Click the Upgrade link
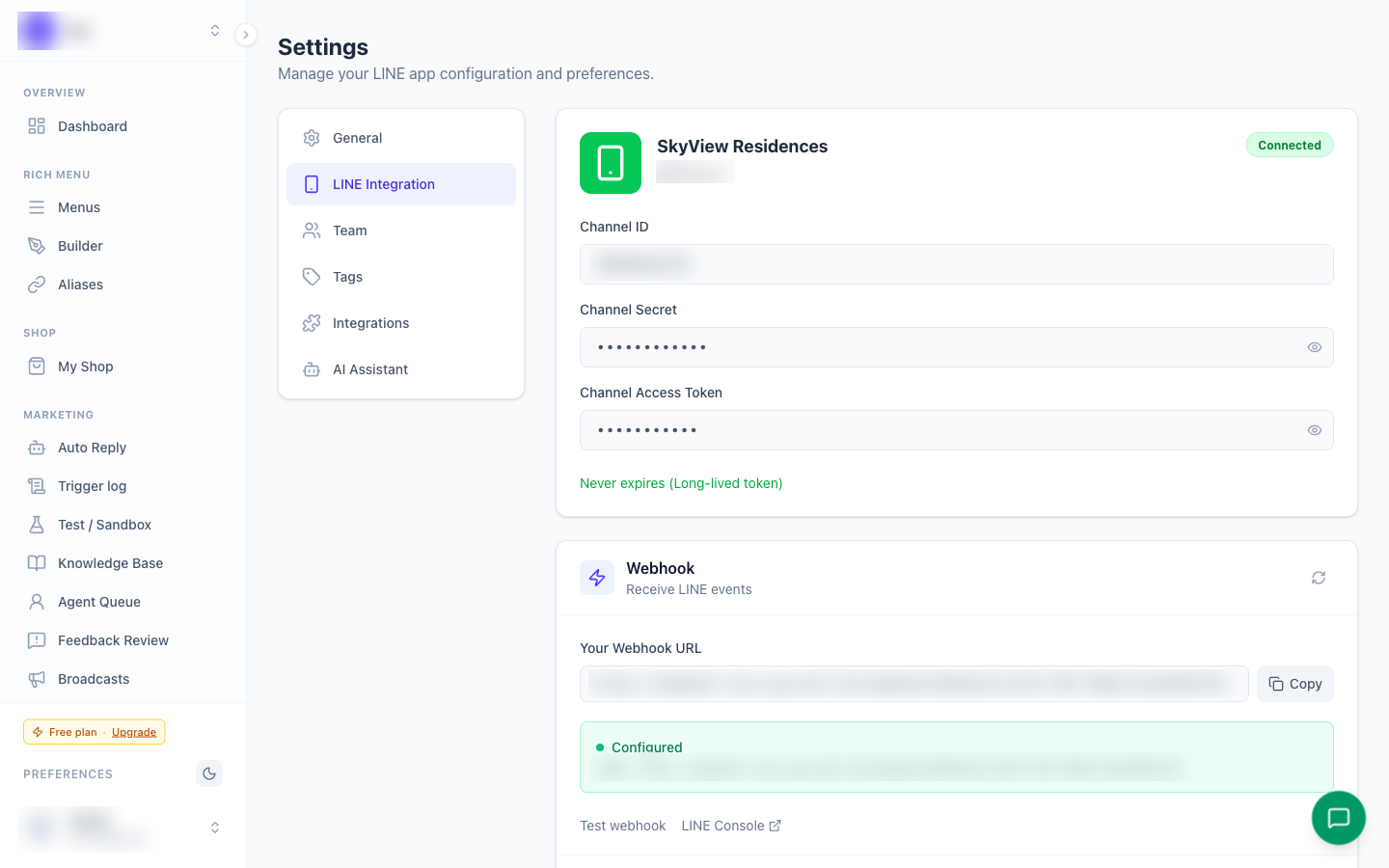The width and height of the screenshot is (1389, 868). [x=134, y=732]
